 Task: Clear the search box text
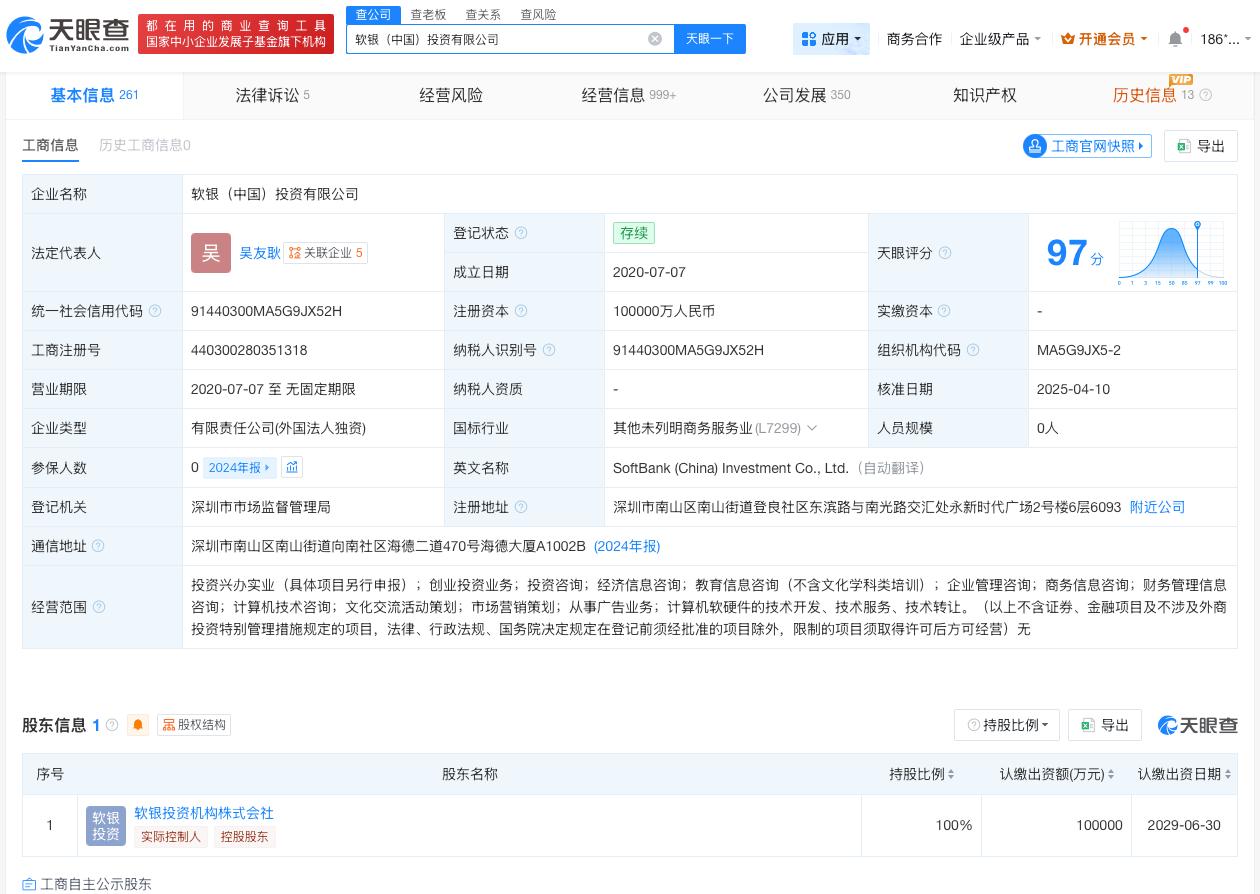(655, 39)
